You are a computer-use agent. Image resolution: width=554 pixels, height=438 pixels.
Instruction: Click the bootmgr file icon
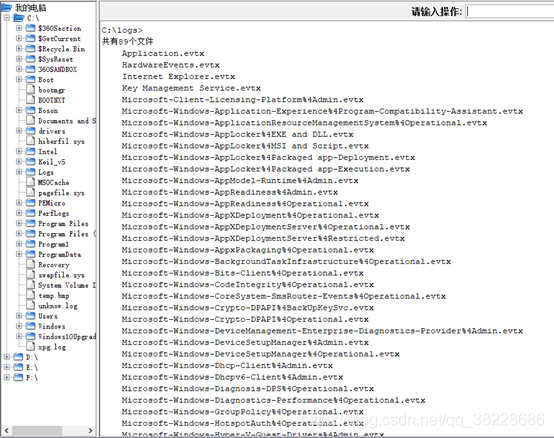point(31,90)
